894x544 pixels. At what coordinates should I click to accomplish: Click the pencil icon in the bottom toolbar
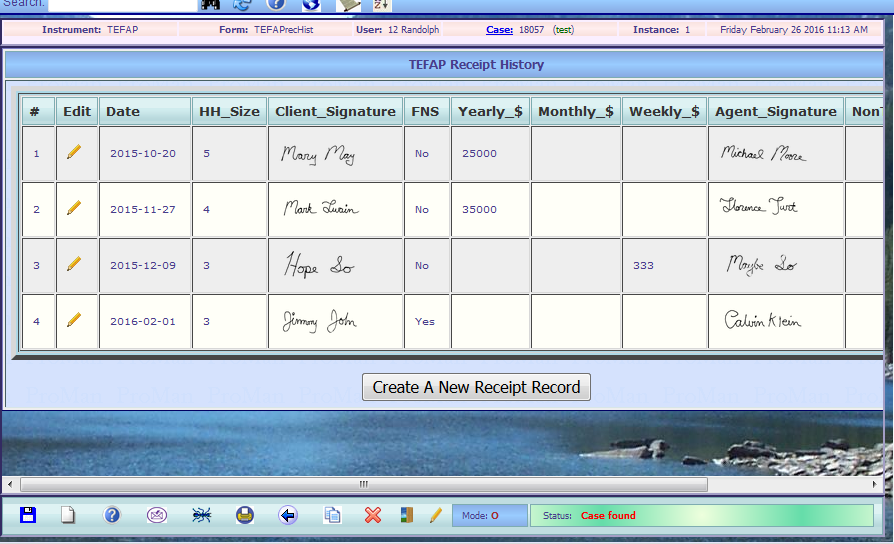(435, 515)
